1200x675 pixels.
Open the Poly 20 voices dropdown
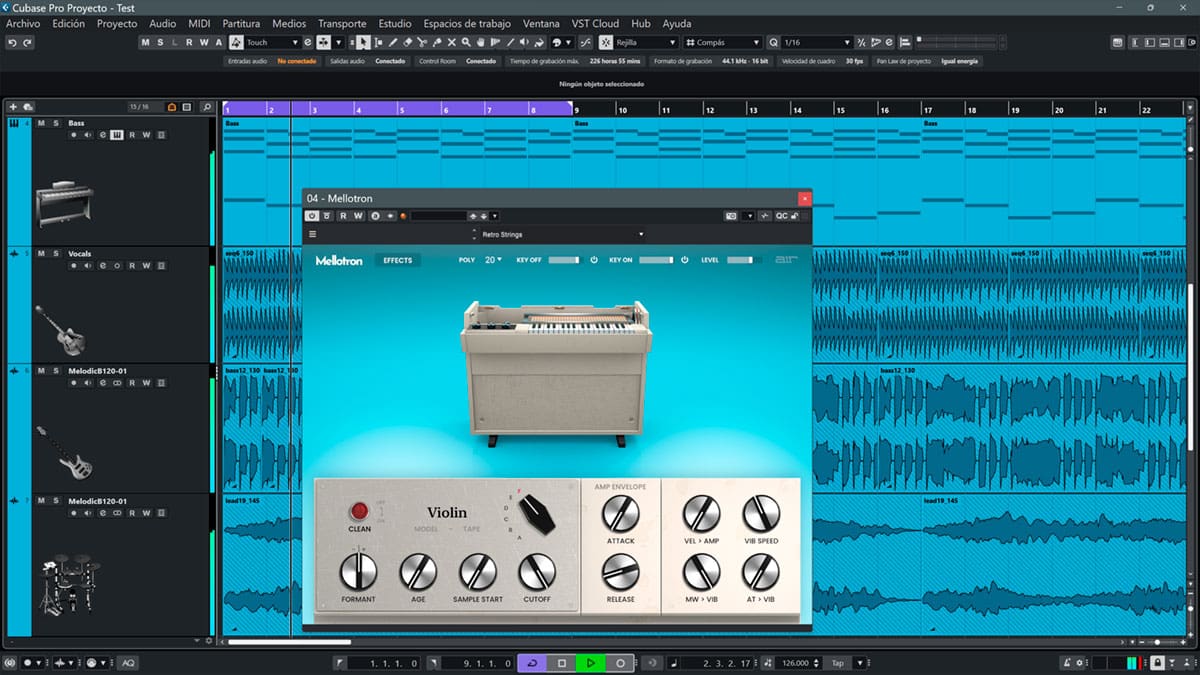[493, 260]
